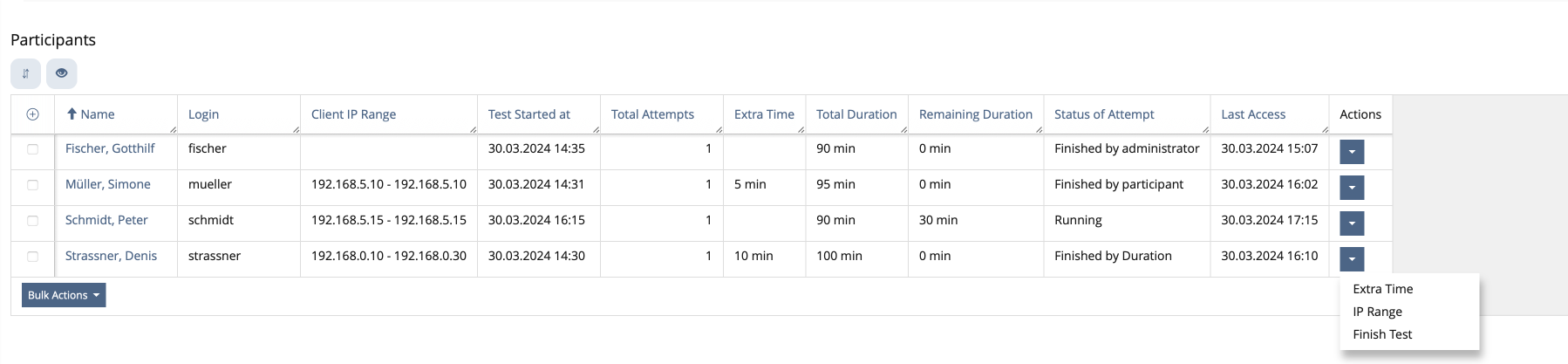Select checkbox for Fischer, Gotthilf
1568x364 pixels.
(x=32, y=149)
